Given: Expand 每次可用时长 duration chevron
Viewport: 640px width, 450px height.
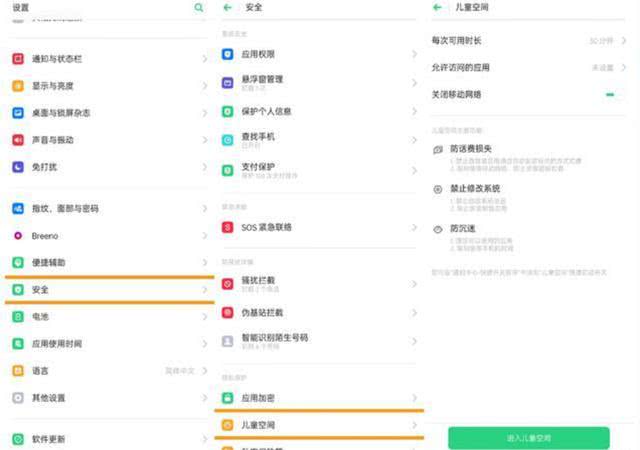Looking at the screenshot, I should (x=624, y=41).
